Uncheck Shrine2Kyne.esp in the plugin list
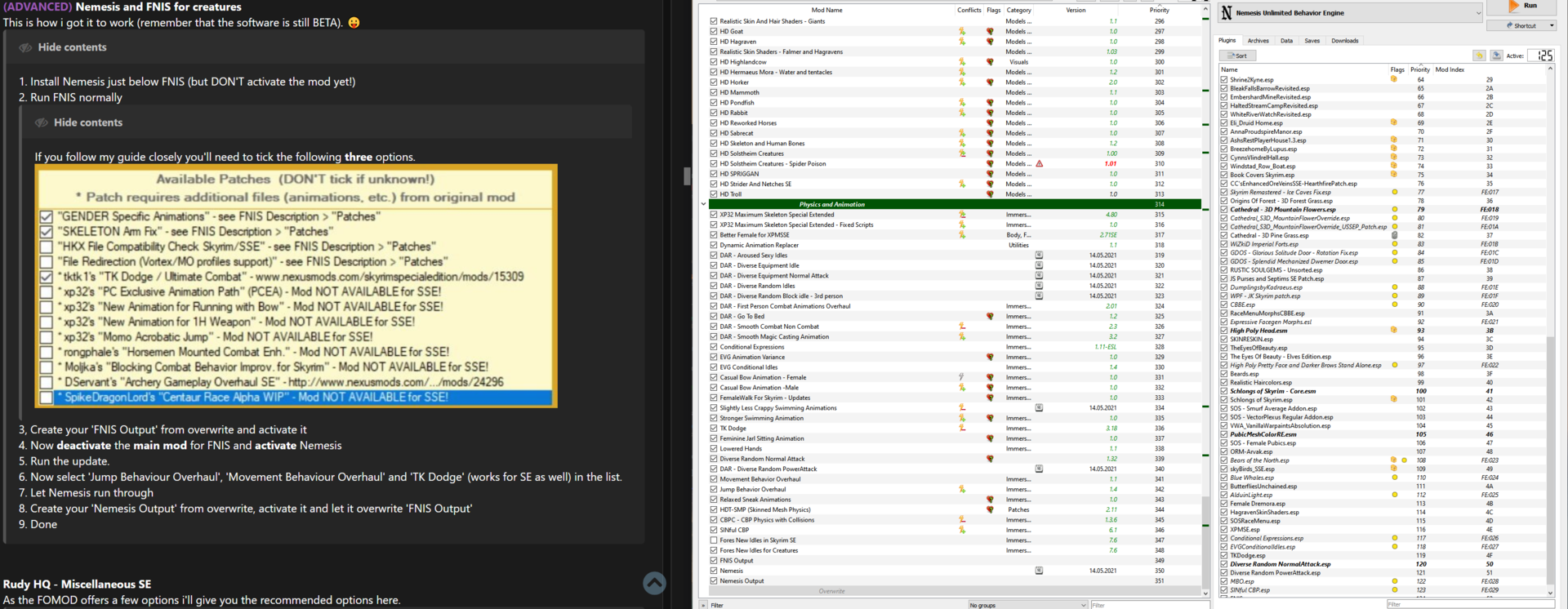Viewport: 1568px width, 609px height. (1223, 80)
